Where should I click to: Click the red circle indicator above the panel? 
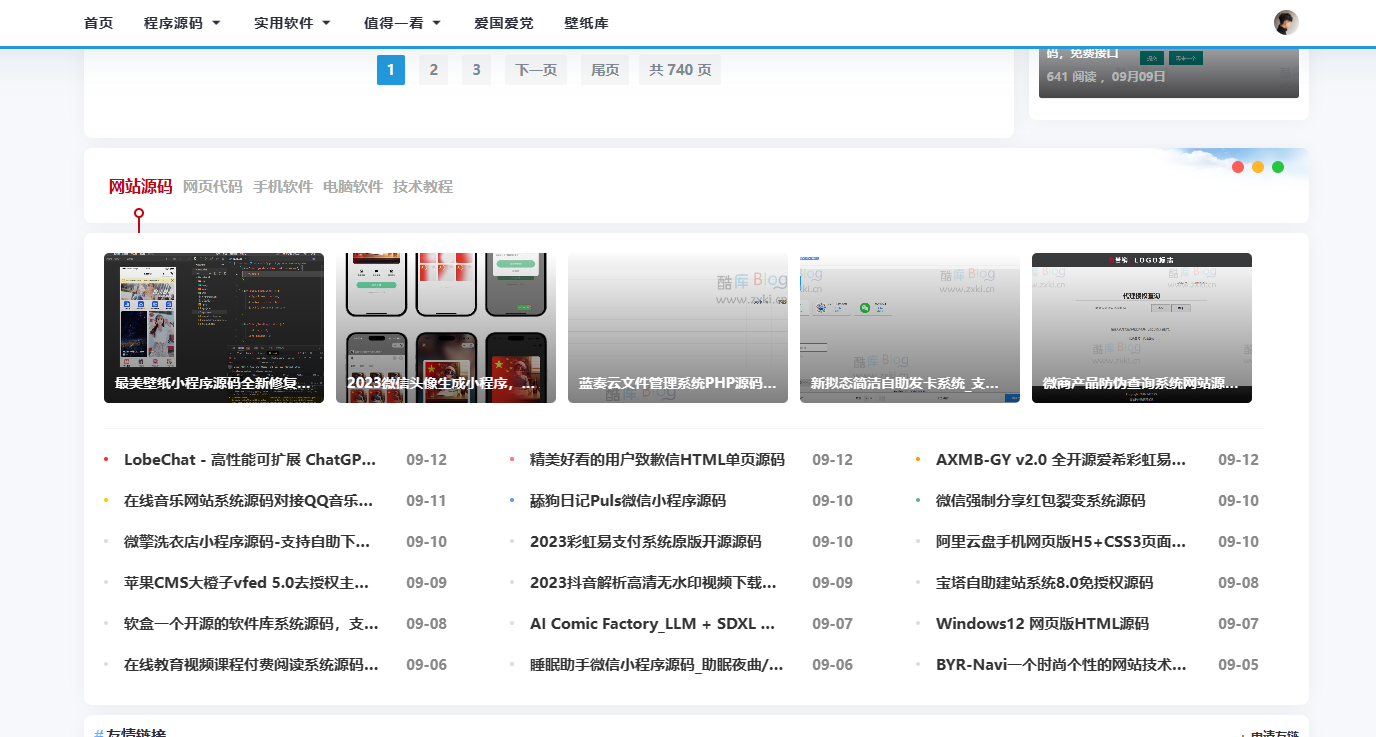pos(1238,168)
